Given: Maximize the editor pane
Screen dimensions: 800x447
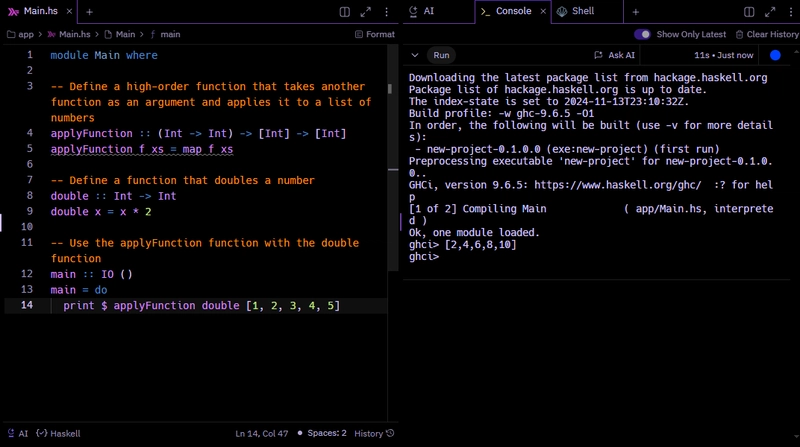Looking at the screenshot, I should tap(365, 12).
